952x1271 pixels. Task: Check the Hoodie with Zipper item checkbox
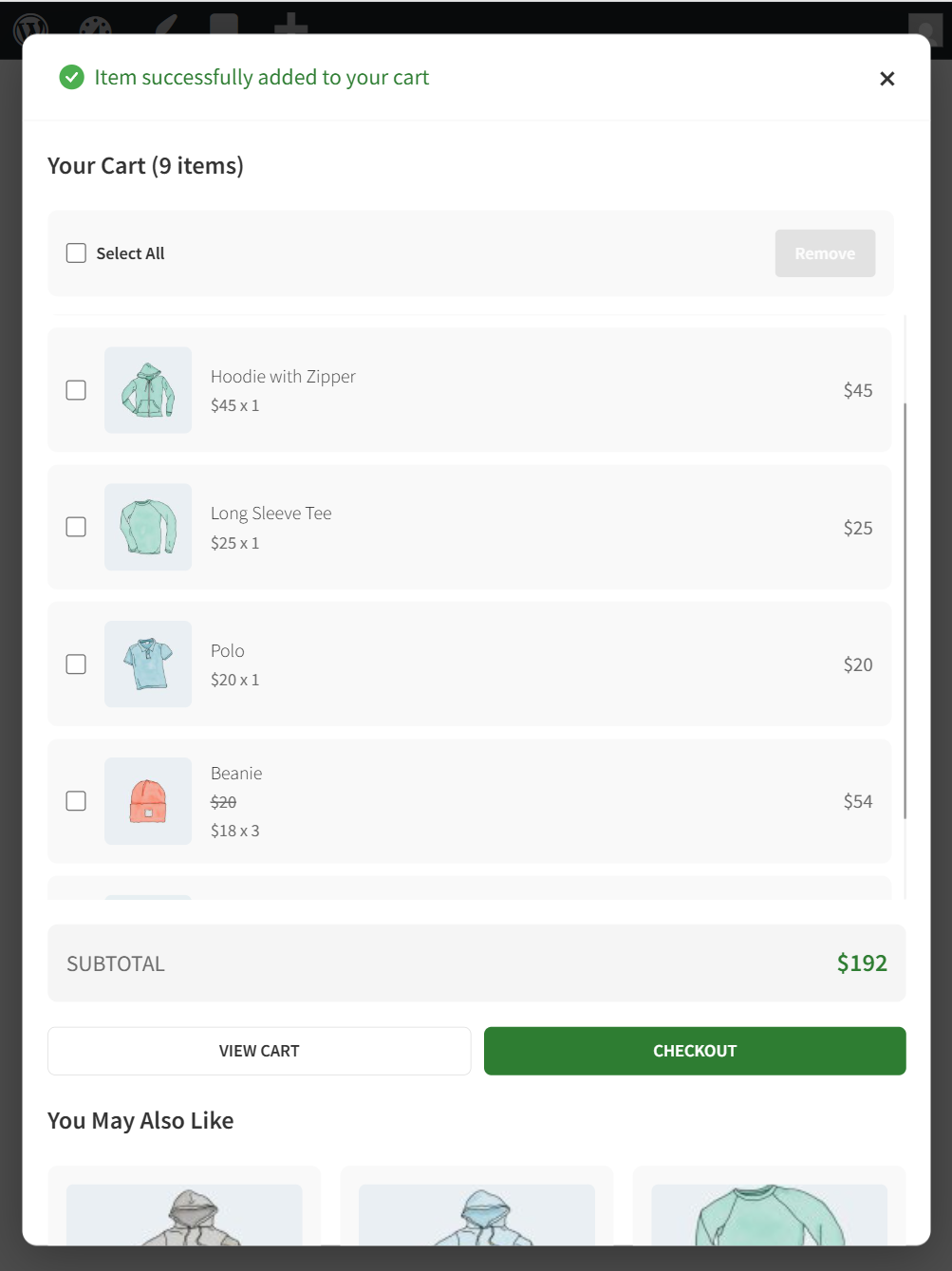76,389
